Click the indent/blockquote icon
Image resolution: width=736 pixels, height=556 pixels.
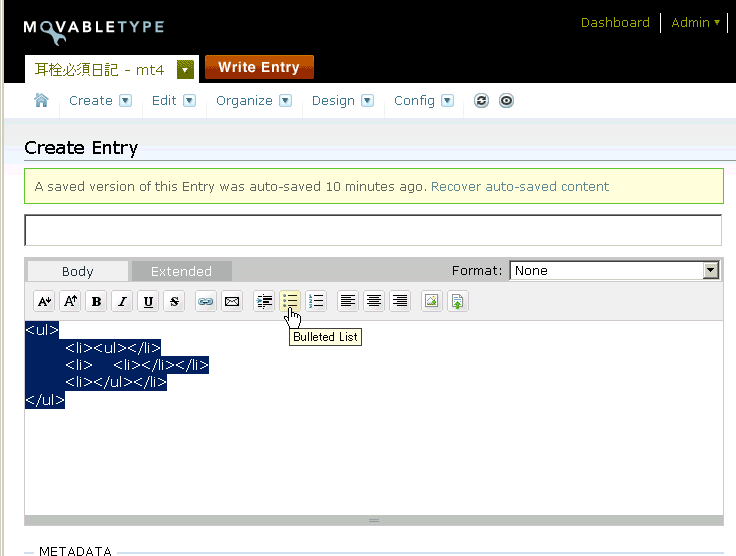pyautogui.click(x=264, y=301)
